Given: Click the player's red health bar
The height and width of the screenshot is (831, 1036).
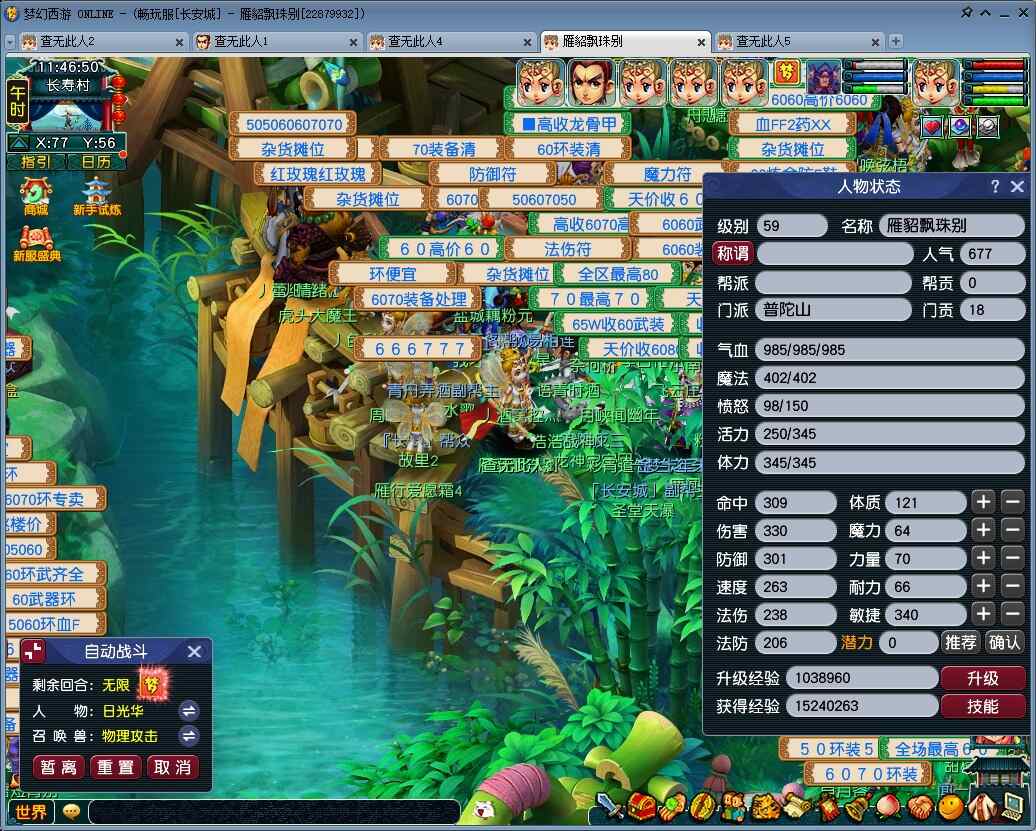Looking at the screenshot, I should [x=998, y=65].
